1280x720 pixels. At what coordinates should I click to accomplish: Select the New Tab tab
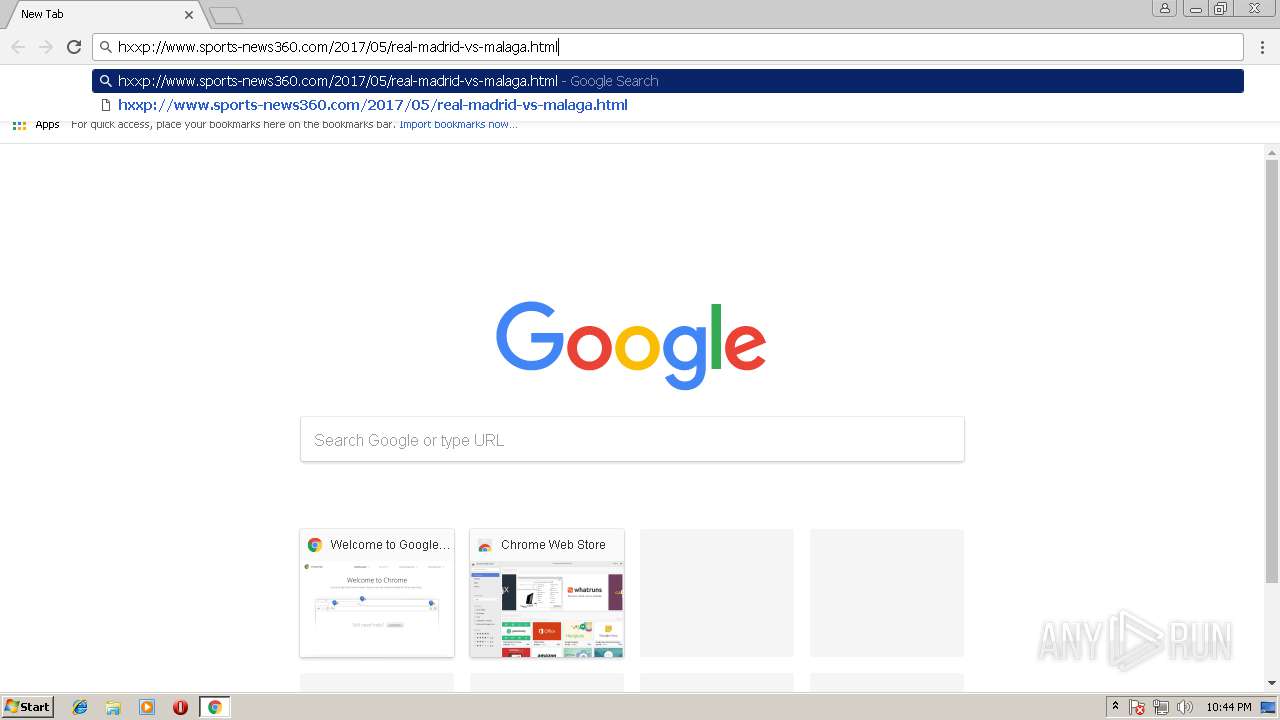104,15
